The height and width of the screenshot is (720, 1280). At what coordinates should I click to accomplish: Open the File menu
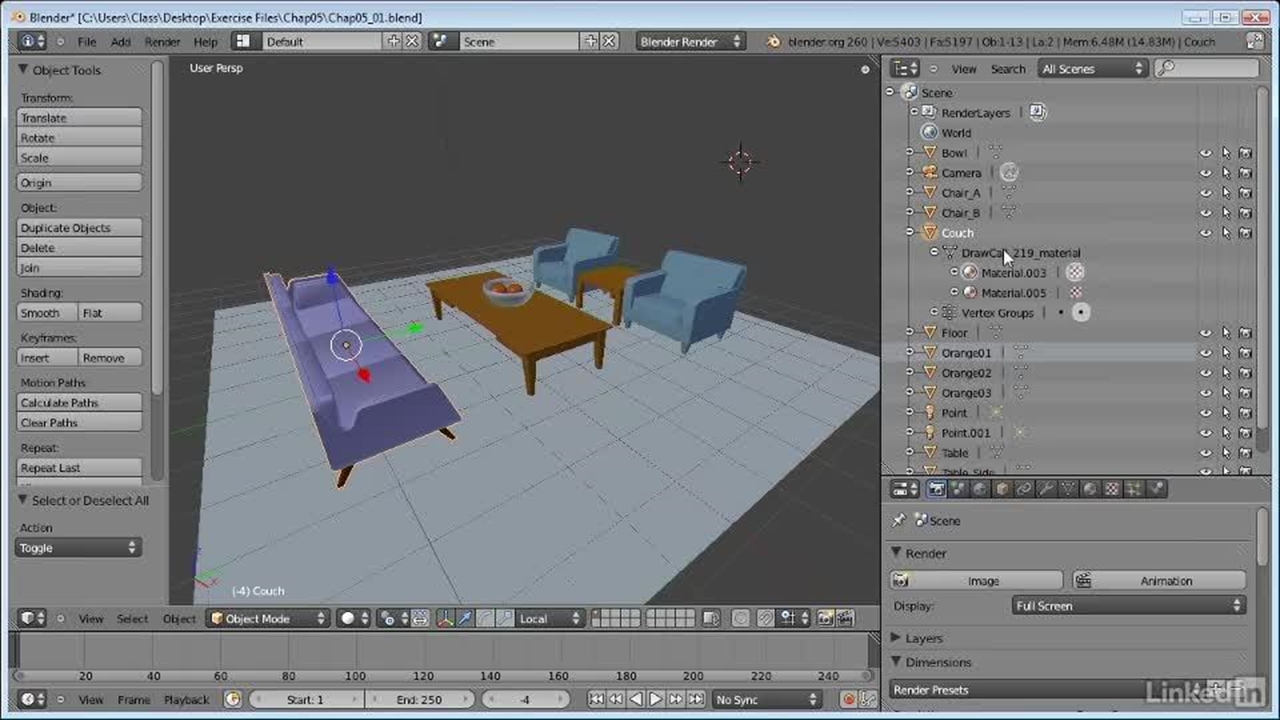87,42
